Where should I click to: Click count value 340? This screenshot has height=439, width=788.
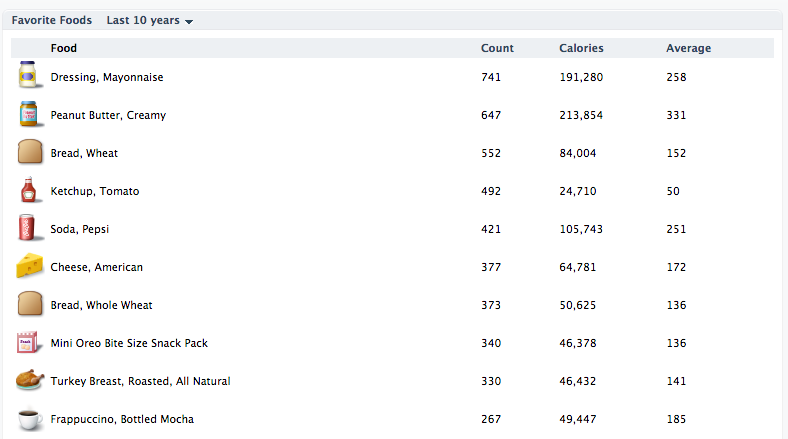pos(491,343)
